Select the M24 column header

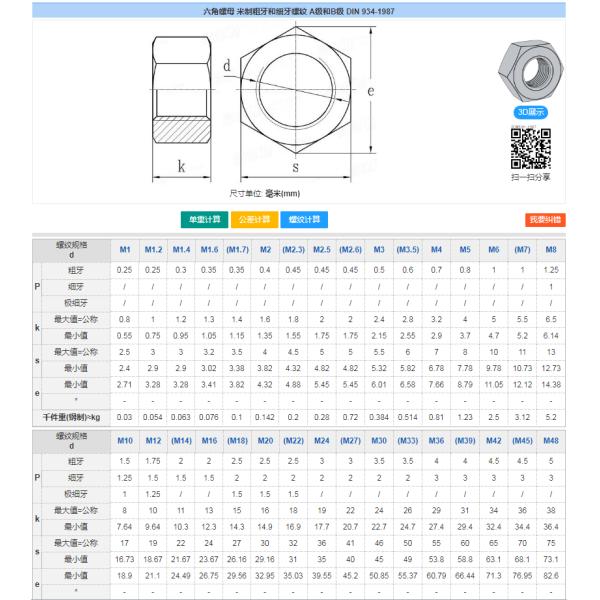[322, 441]
